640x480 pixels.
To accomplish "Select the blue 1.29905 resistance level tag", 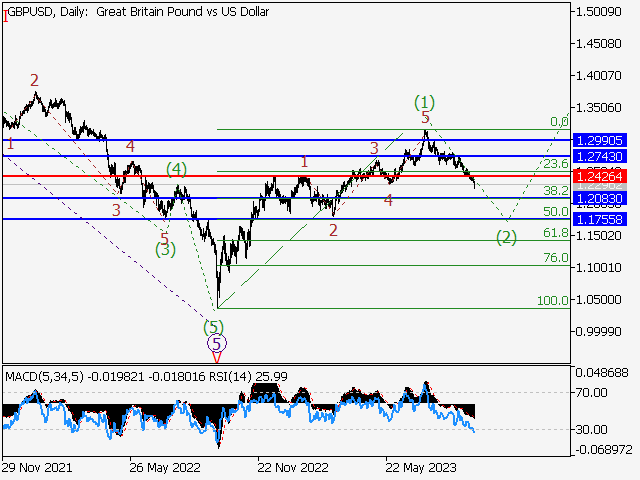I will (x=600, y=140).
